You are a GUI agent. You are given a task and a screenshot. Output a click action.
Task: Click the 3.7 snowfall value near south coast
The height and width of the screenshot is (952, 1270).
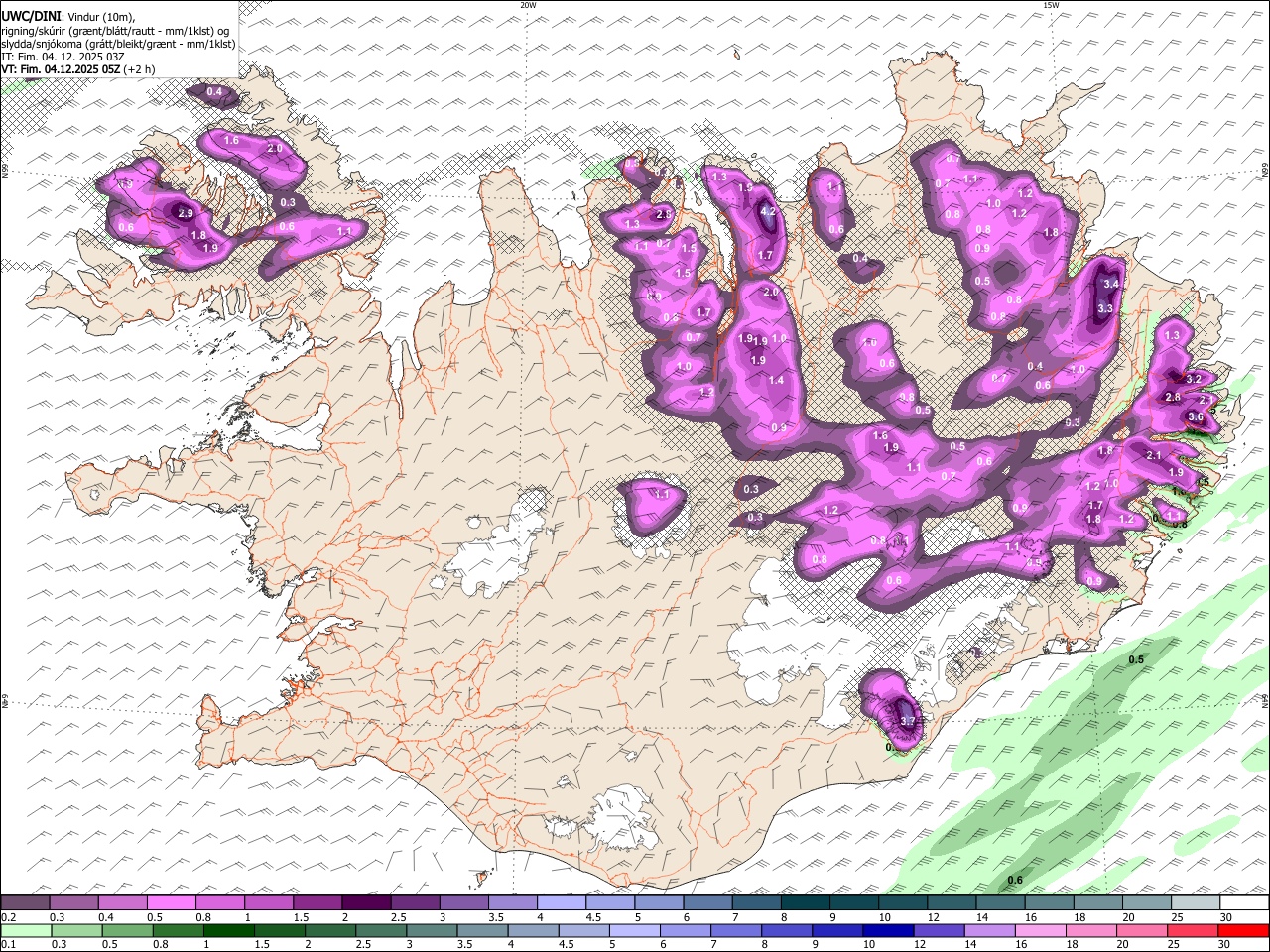coord(908,721)
